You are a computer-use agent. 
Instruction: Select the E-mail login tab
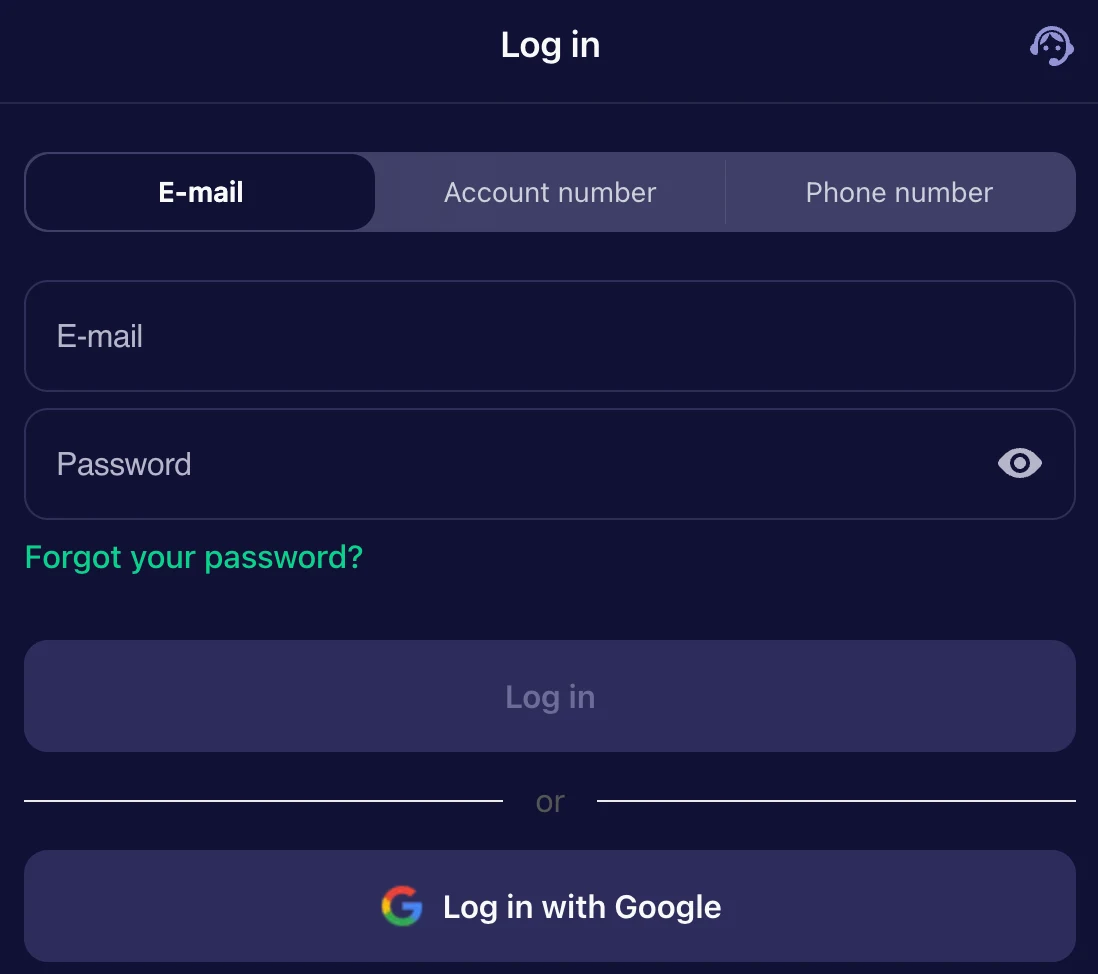point(200,192)
